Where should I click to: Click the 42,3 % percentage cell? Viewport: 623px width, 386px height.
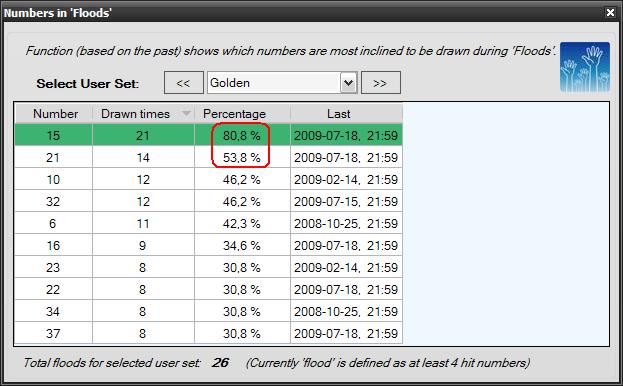(242, 224)
